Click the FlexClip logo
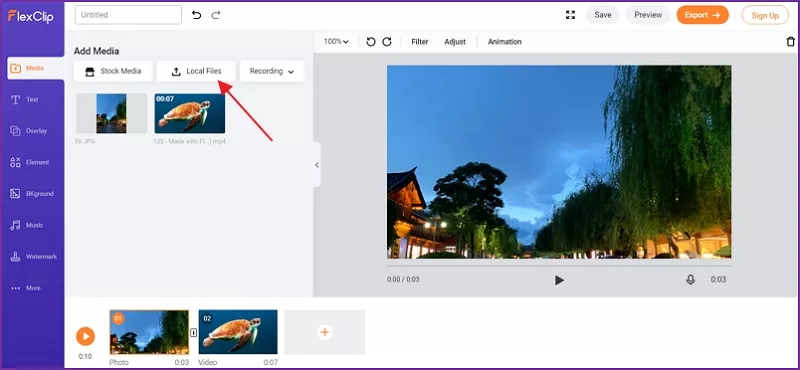 (x=31, y=16)
